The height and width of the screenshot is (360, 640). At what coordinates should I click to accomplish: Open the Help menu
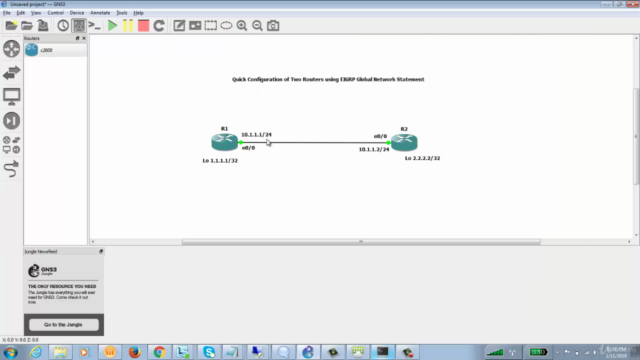pyautogui.click(x=138, y=13)
